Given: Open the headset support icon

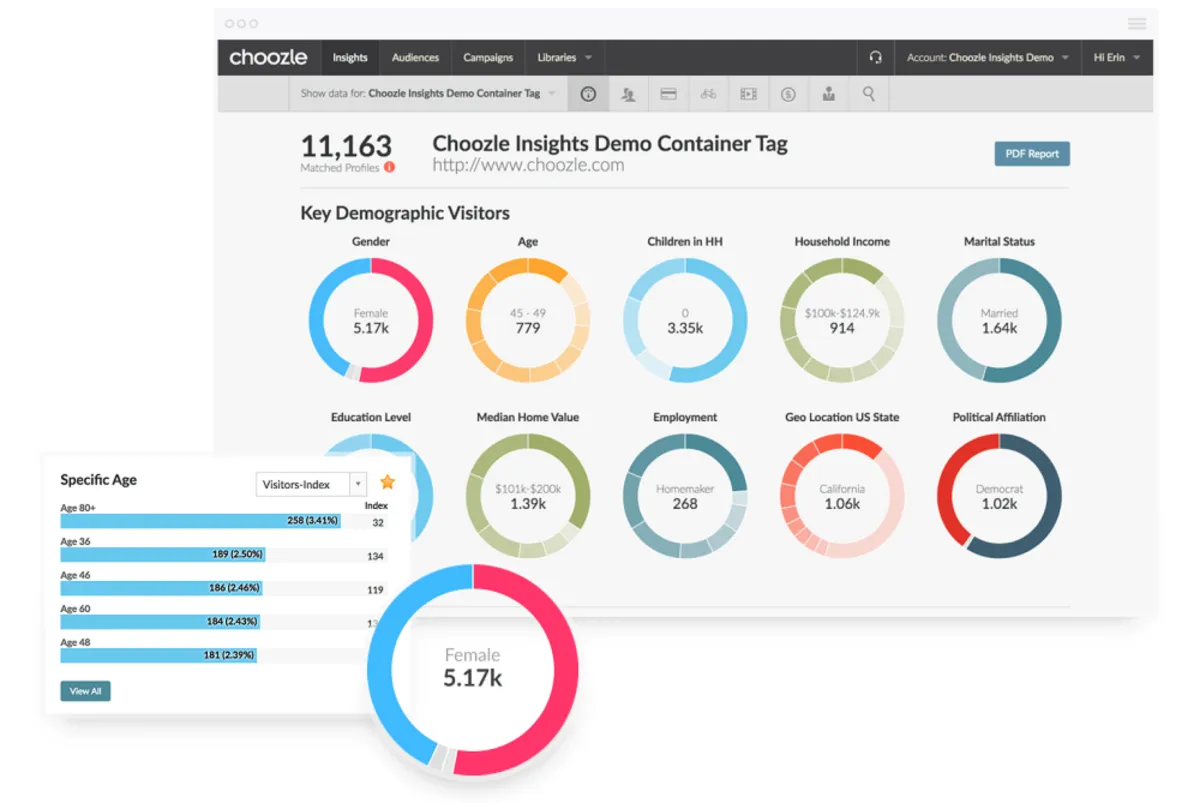Looking at the screenshot, I should 876,58.
